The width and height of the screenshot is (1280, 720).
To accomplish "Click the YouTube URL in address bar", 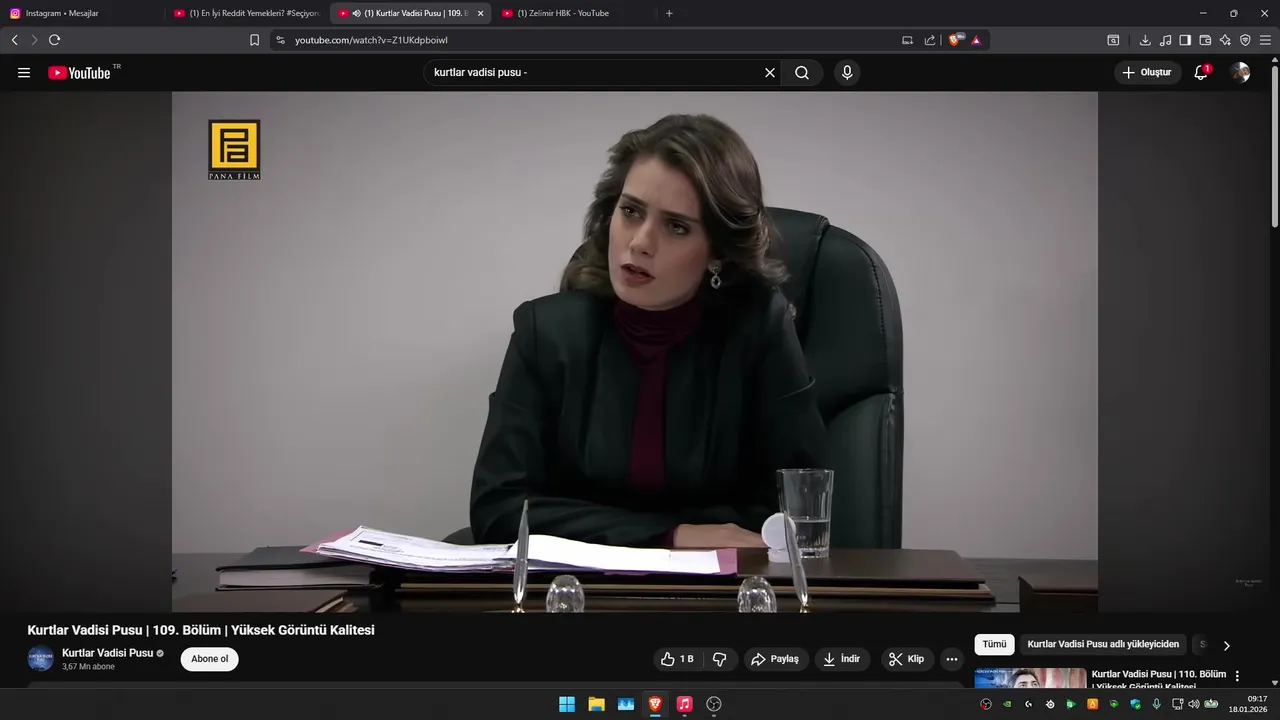I will 371,40.
